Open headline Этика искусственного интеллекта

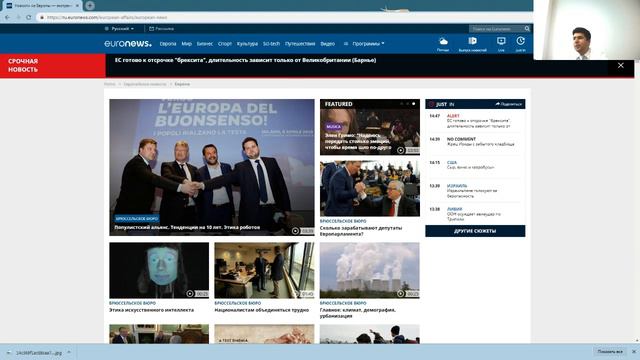pos(151,310)
